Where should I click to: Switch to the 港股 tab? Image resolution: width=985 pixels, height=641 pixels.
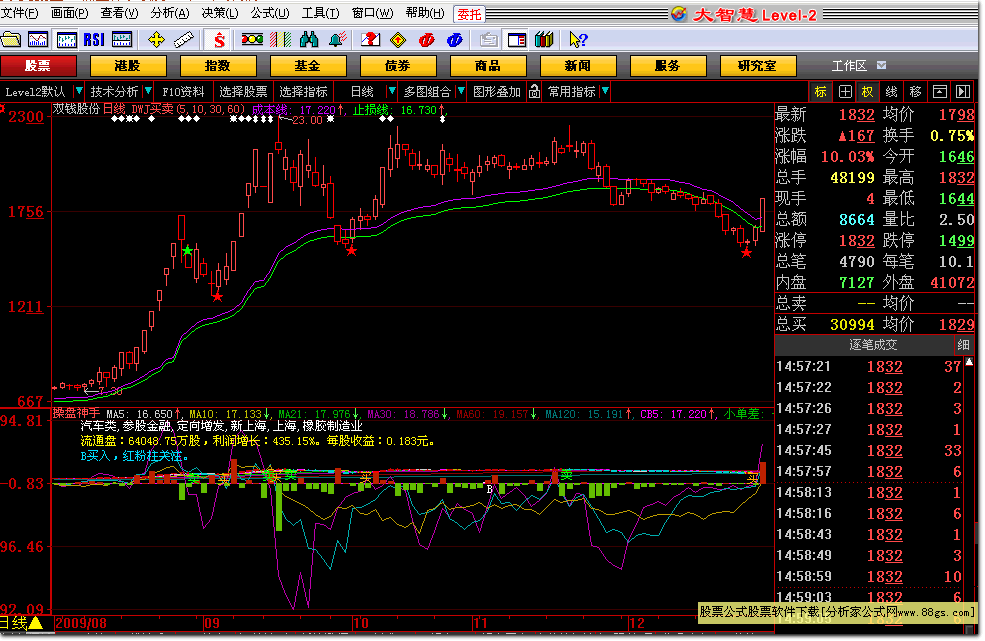coord(128,65)
